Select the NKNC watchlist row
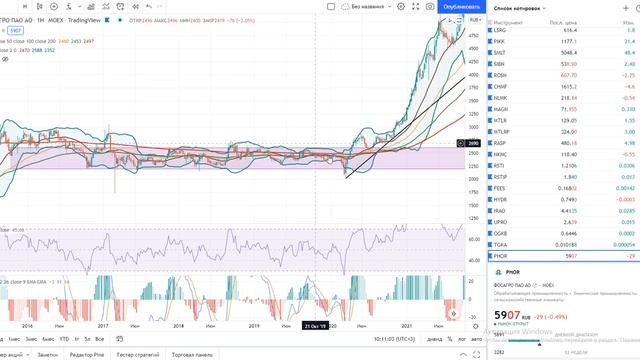 pos(563,155)
